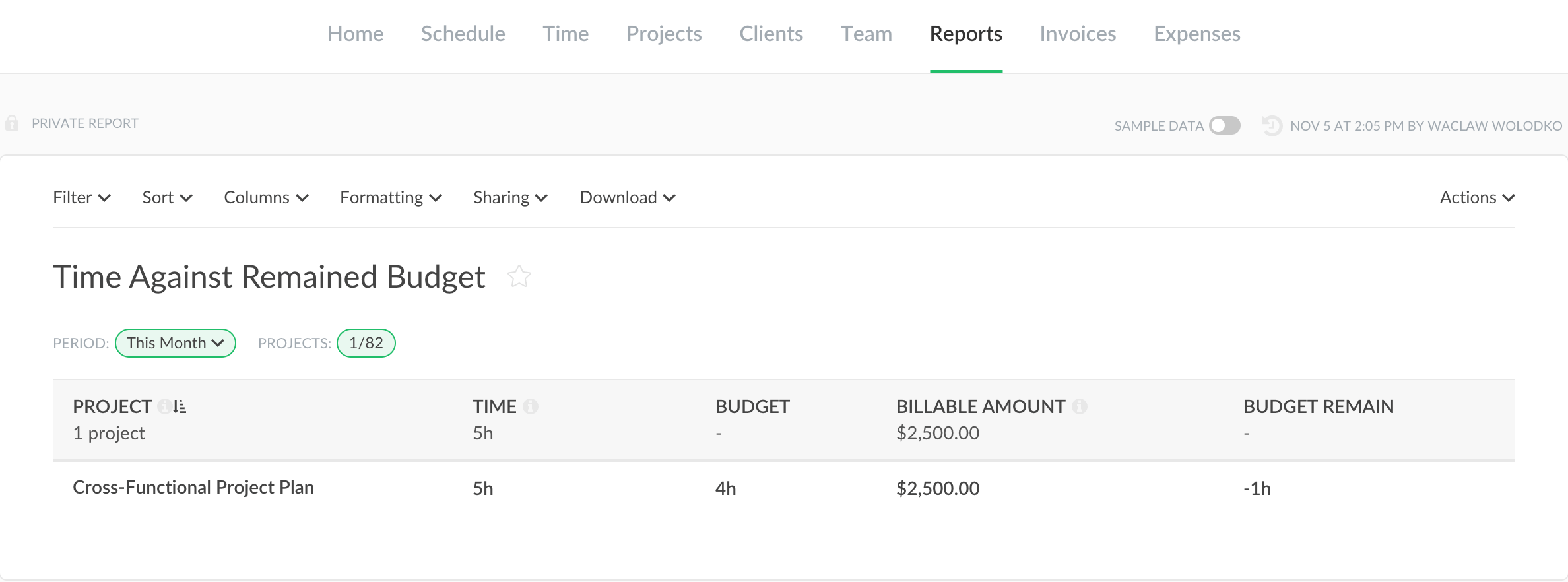The height and width of the screenshot is (582, 1568).
Task: Click the 1/82 projects filter pill
Action: (366, 343)
